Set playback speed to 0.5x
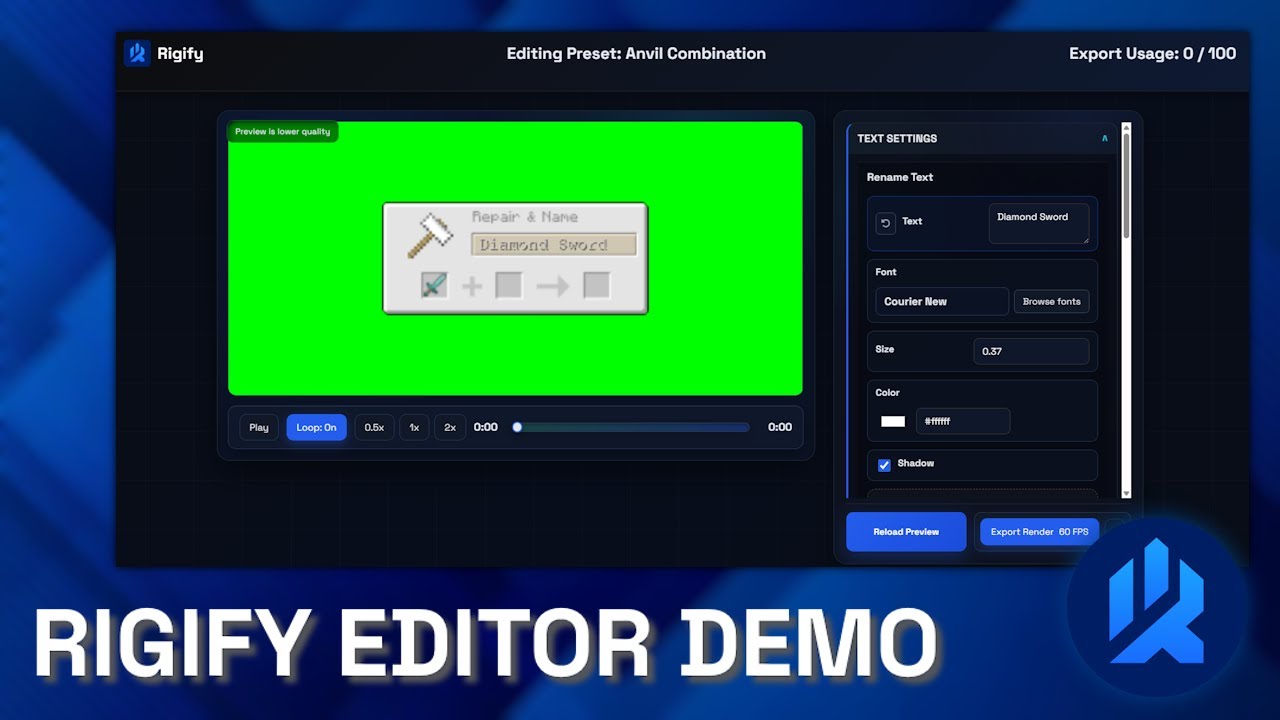 click(374, 427)
